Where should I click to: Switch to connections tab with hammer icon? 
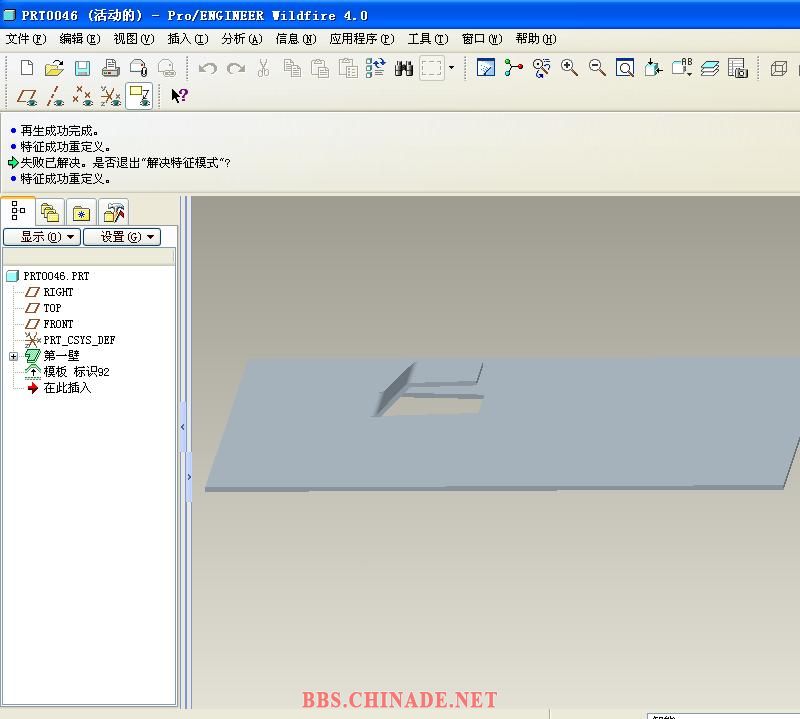pyautogui.click(x=113, y=212)
